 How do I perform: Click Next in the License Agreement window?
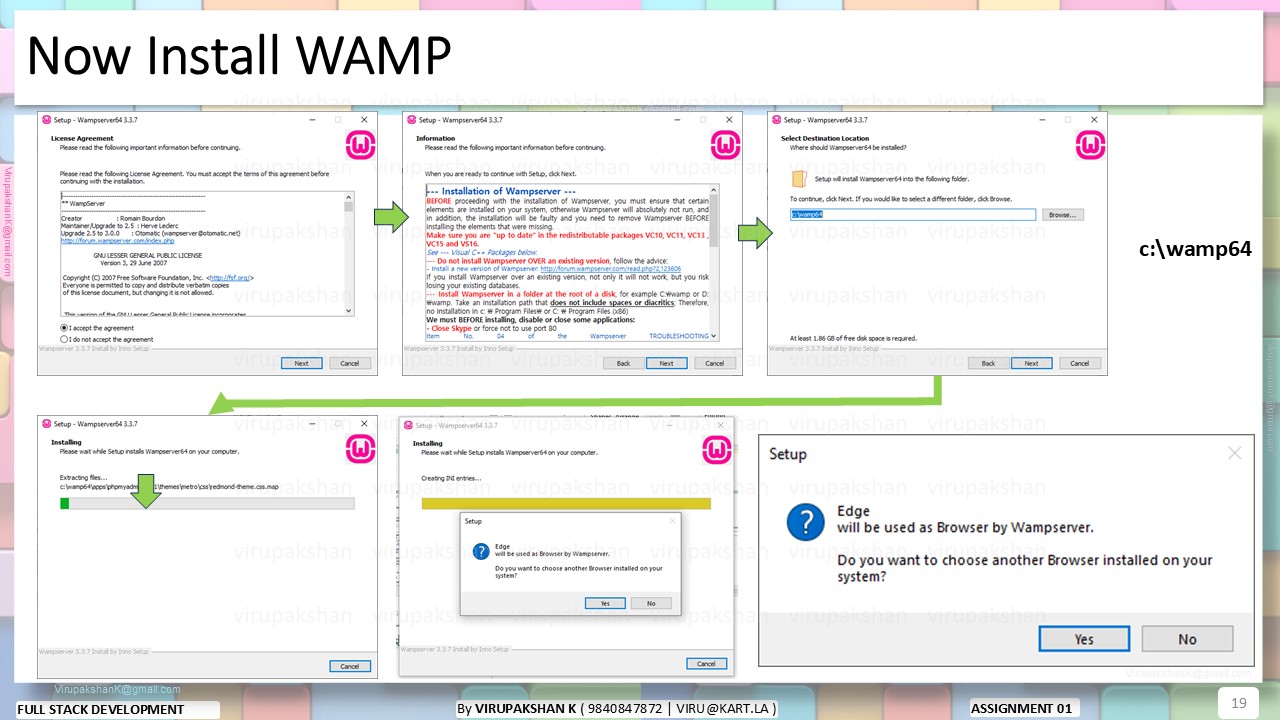301,363
